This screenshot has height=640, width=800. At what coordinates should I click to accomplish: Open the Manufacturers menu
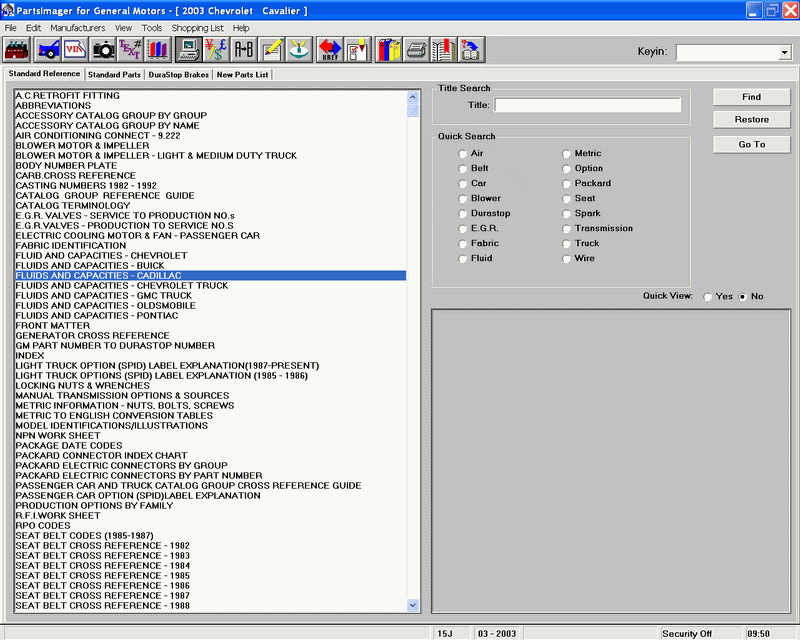click(78, 28)
